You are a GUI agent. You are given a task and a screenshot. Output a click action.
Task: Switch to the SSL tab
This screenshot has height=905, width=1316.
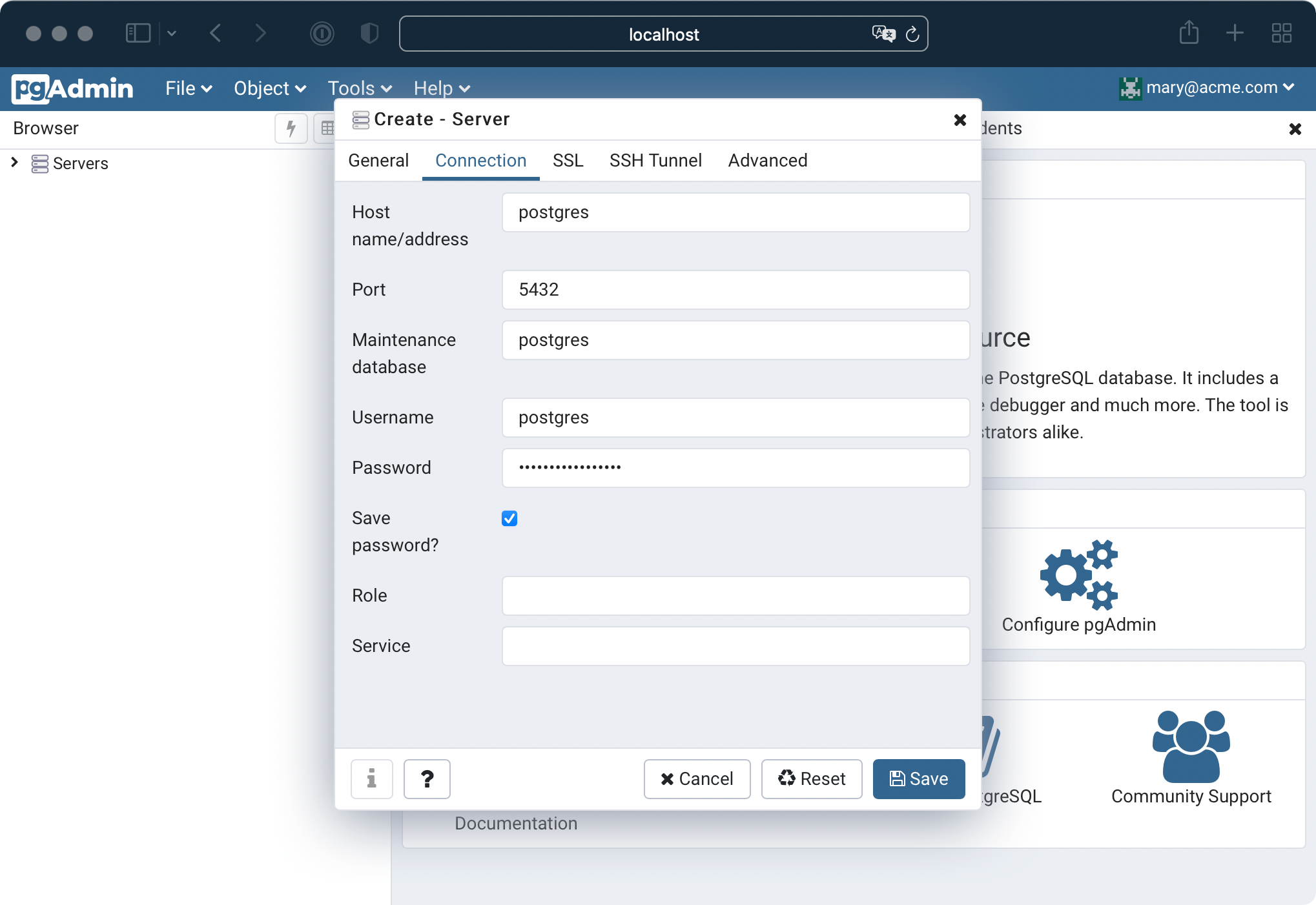click(x=568, y=161)
